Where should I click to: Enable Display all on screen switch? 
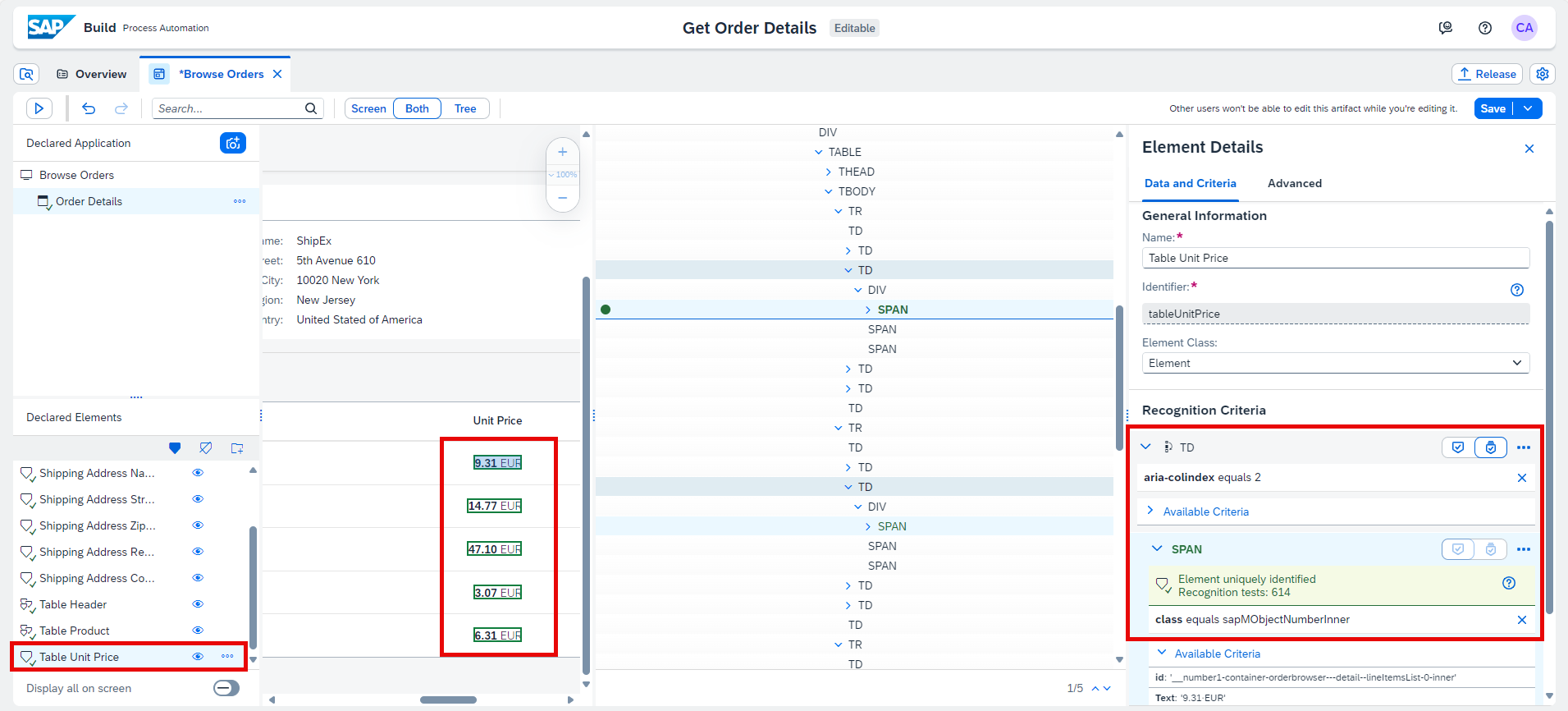[226, 688]
